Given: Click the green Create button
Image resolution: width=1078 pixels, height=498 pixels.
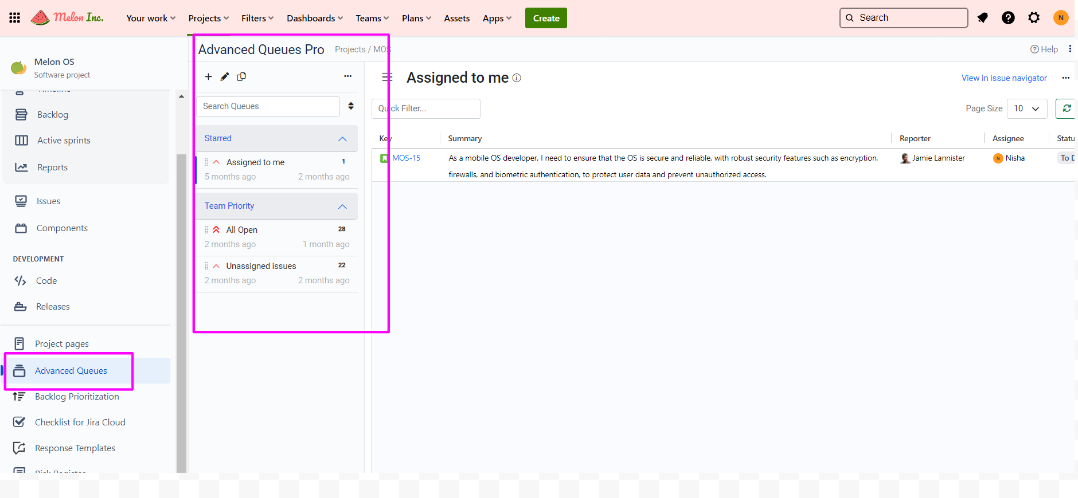Looking at the screenshot, I should [x=546, y=18].
